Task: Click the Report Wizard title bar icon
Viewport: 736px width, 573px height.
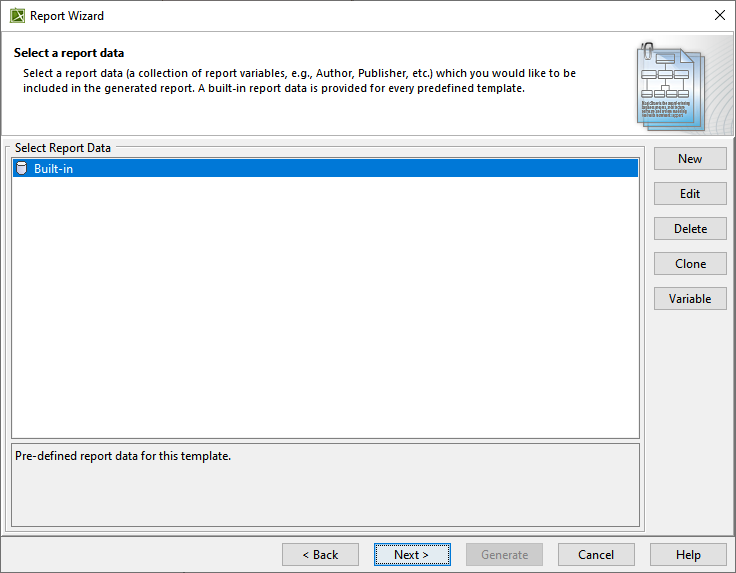Action: [x=17, y=16]
